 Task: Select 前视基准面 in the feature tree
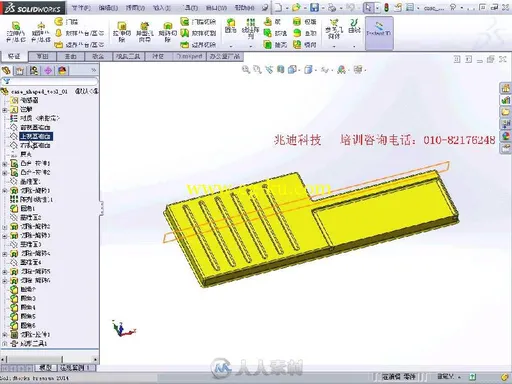click(x=35, y=127)
